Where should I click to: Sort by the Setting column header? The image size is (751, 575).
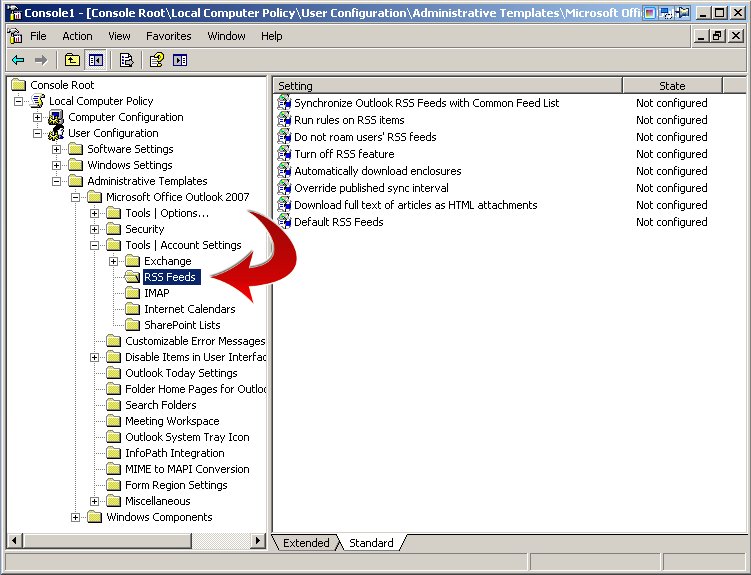click(x=448, y=86)
